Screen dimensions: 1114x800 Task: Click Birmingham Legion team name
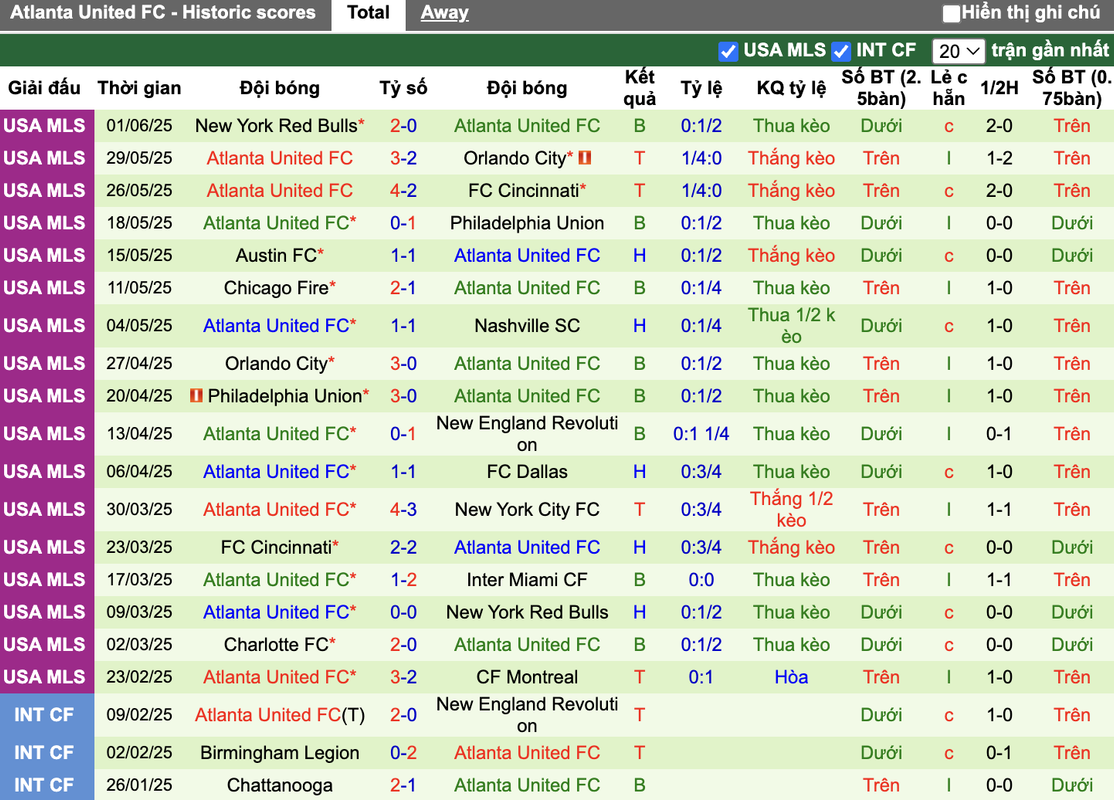click(x=280, y=752)
